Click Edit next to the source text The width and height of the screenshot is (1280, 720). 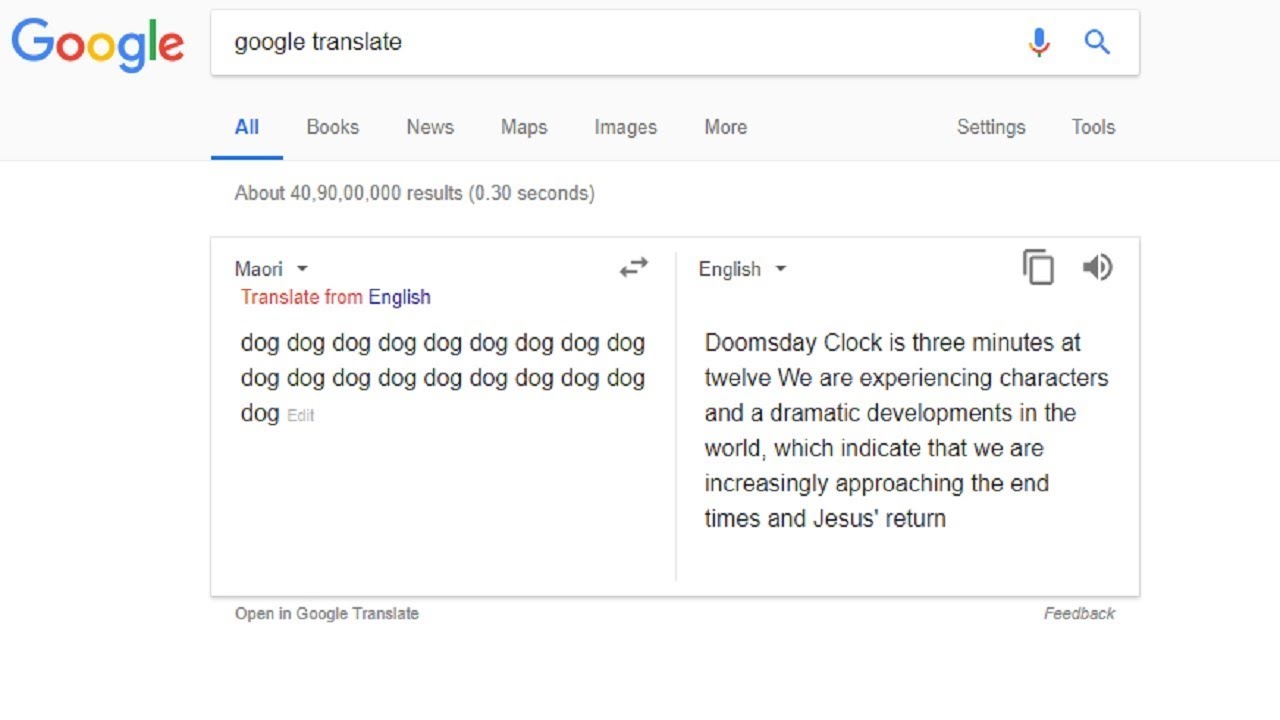300,415
